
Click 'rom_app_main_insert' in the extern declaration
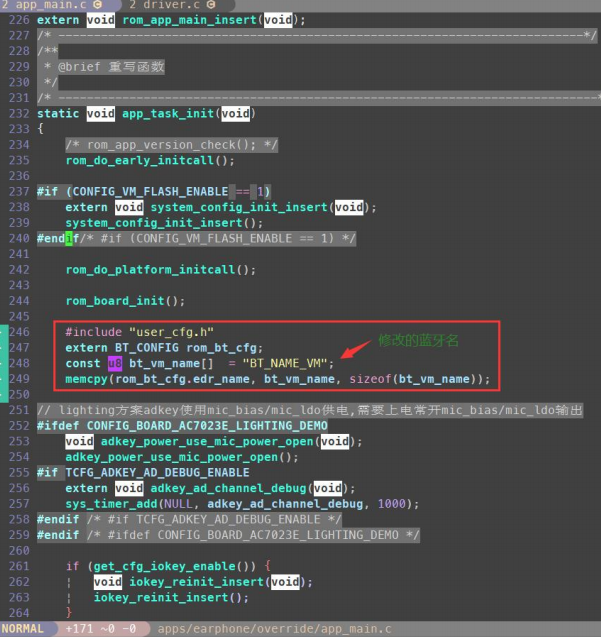[190, 20]
